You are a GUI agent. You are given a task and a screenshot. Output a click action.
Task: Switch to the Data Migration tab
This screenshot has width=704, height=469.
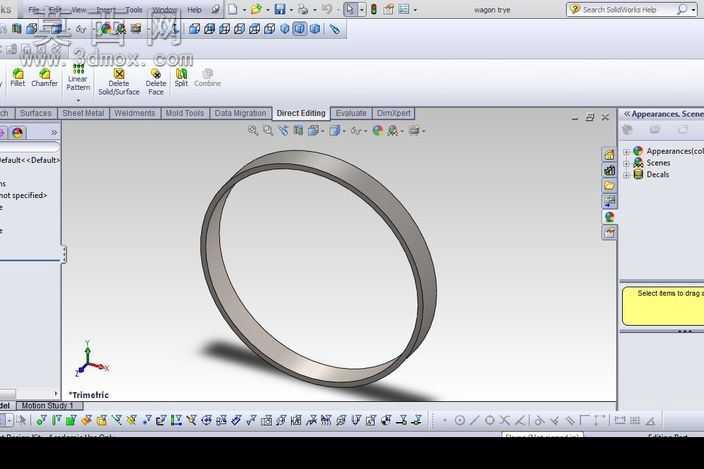click(240, 113)
